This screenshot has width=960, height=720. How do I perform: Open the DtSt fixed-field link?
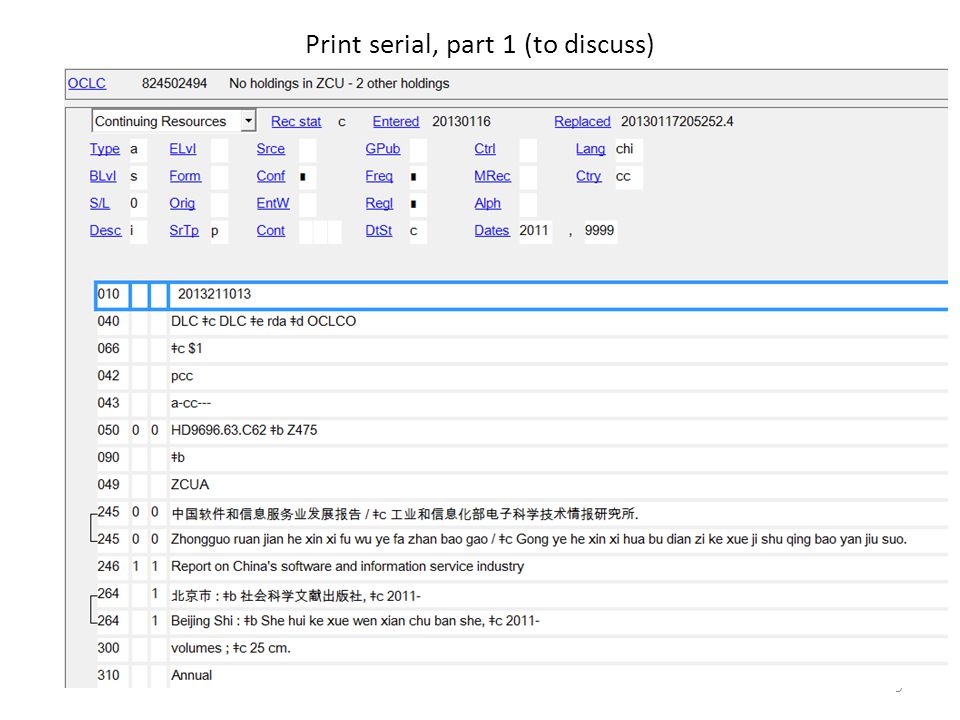tap(379, 231)
